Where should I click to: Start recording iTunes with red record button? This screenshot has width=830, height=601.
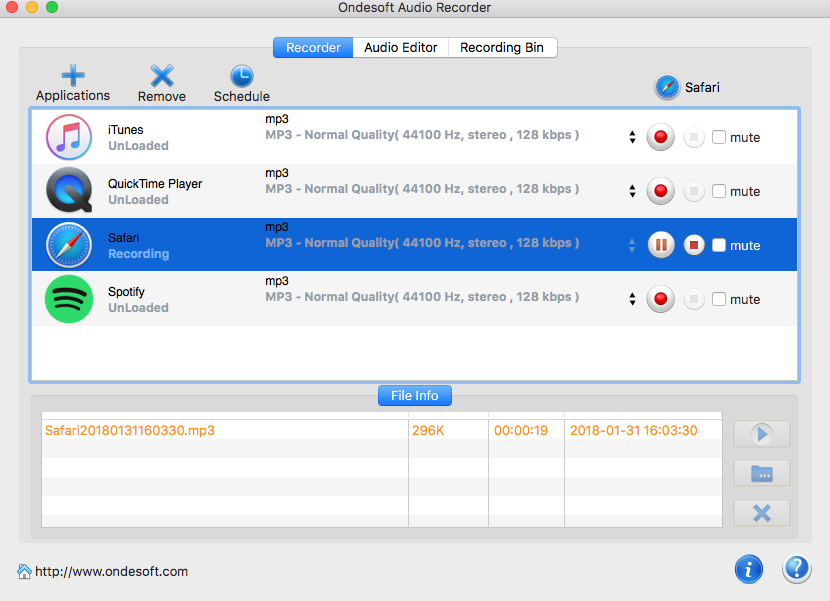click(660, 138)
